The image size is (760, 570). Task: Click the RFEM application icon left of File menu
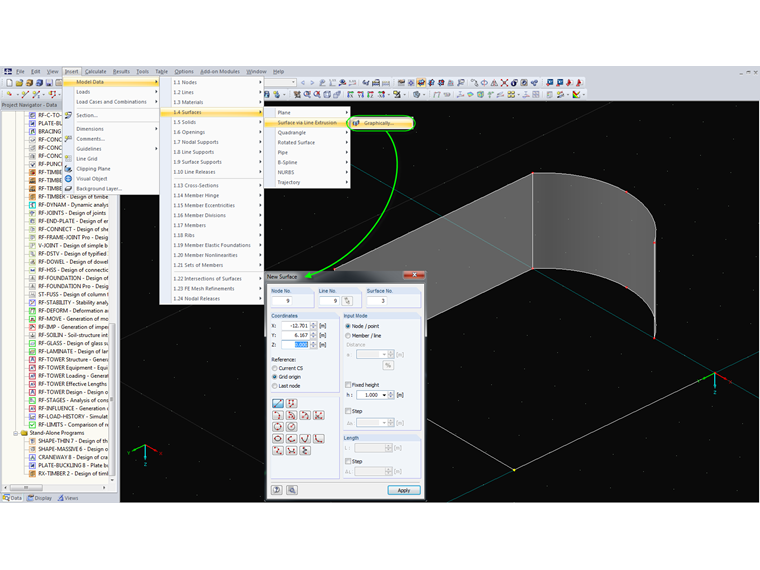click(x=8, y=71)
